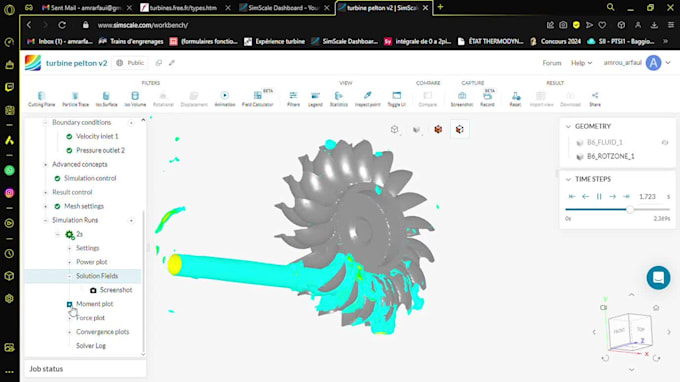Collapse the TIME STEPS panel
680x382 pixels.
[568, 179]
